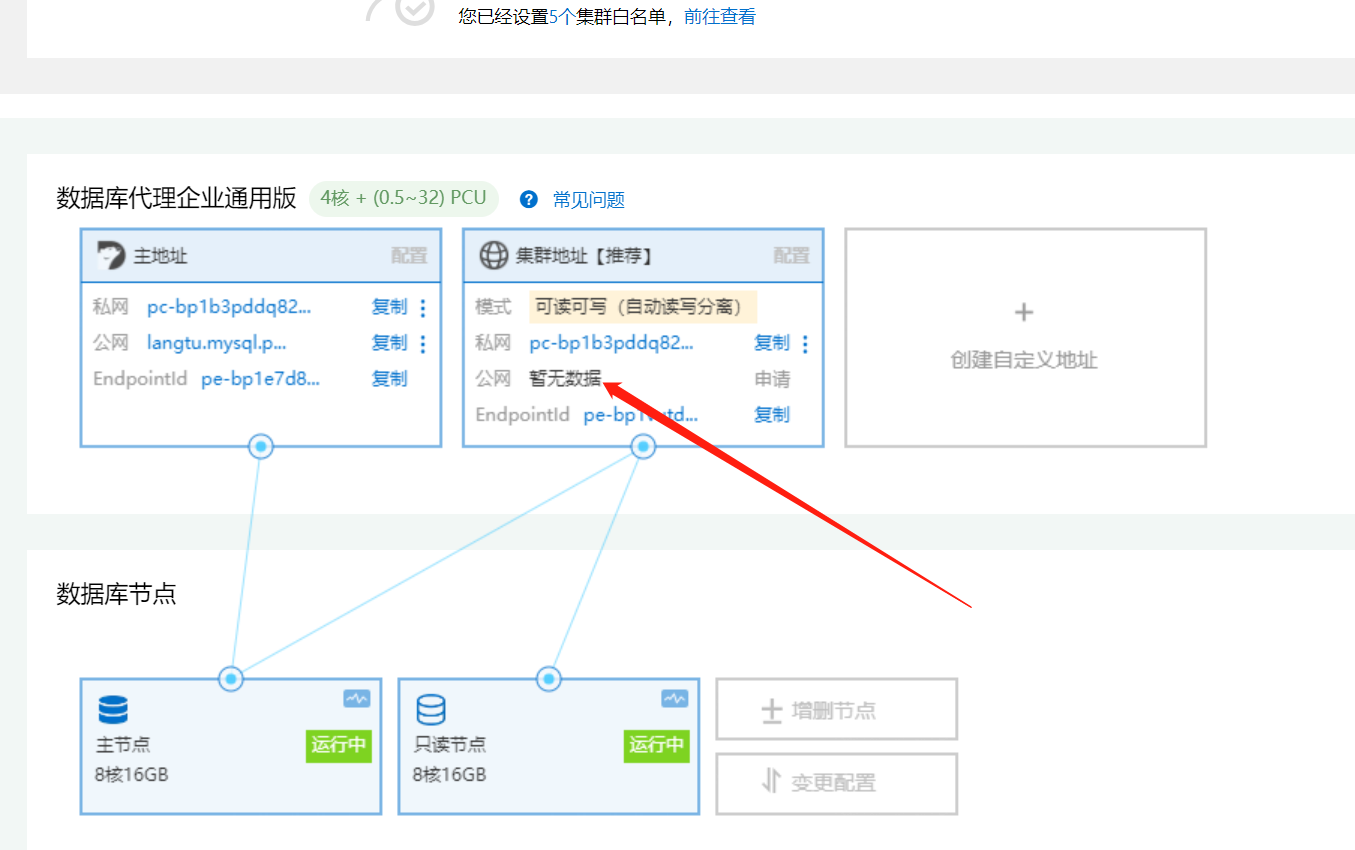
Task: Click the 主节点 database icon
Action: pos(113,710)
